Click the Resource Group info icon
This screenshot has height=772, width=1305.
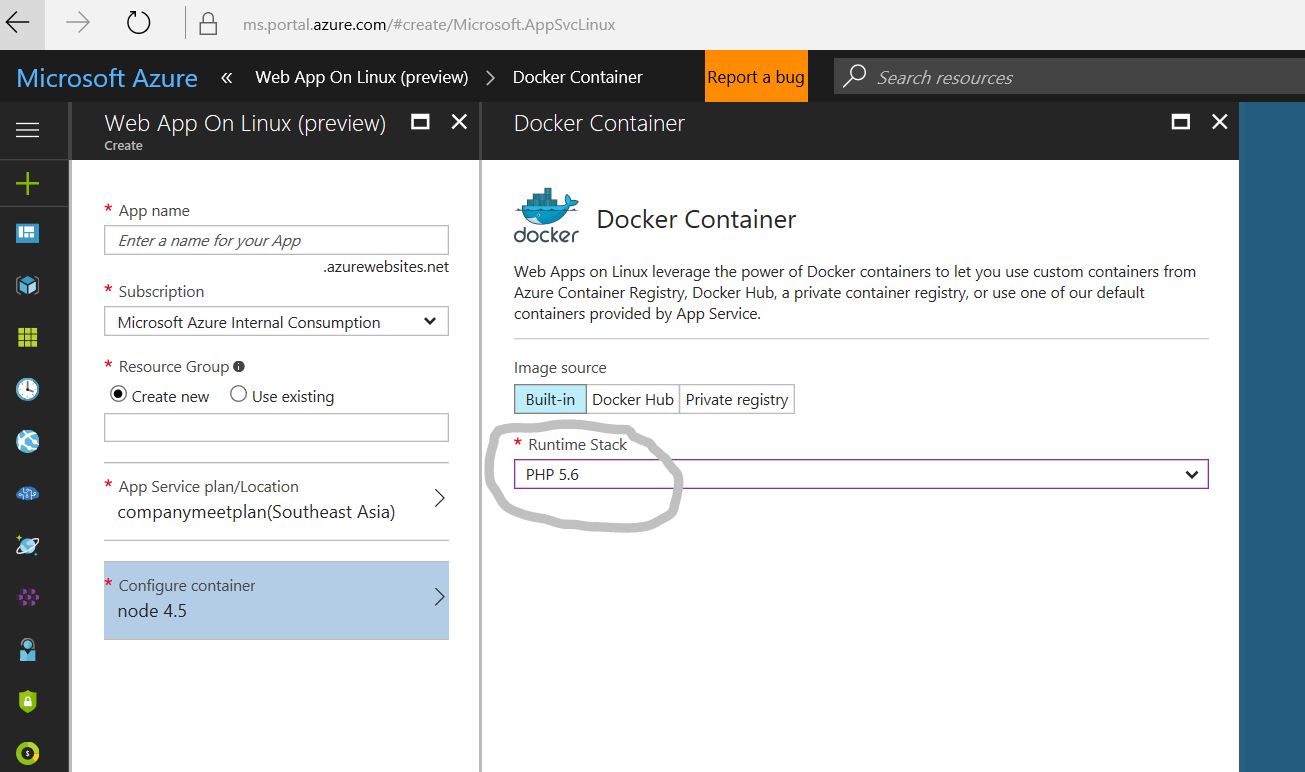tap(239, 366)
